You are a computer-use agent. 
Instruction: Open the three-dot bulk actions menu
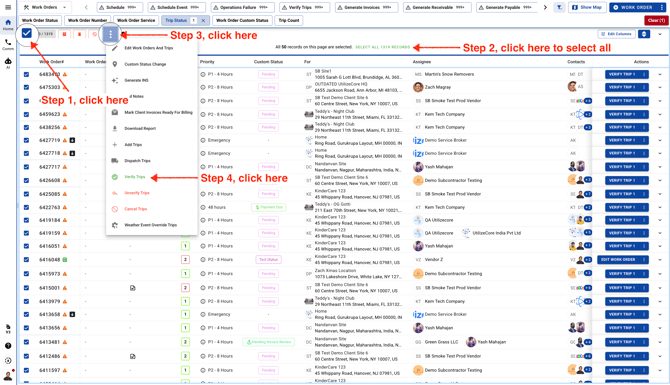(110, 34)
